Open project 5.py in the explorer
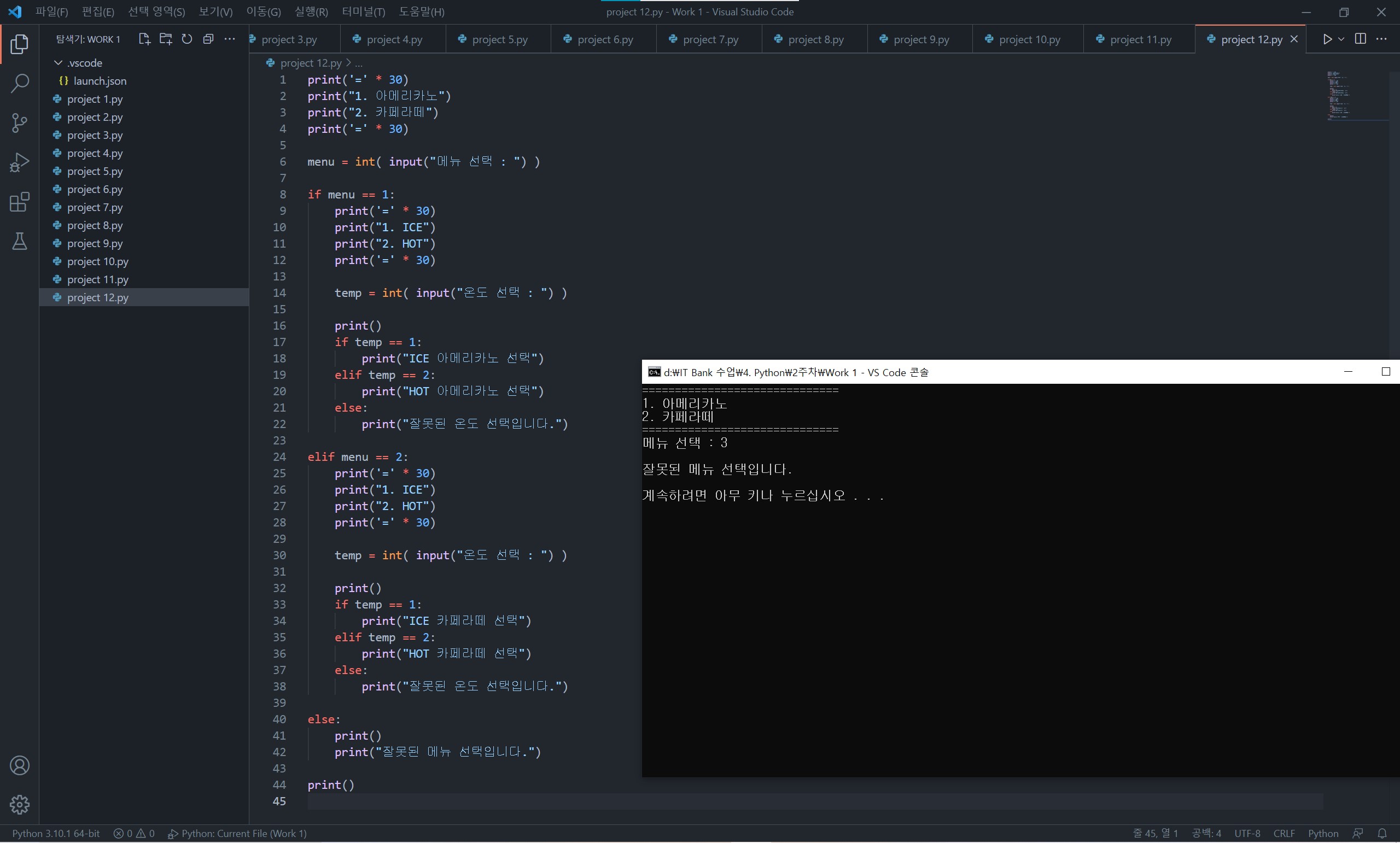 click(94, 172)
